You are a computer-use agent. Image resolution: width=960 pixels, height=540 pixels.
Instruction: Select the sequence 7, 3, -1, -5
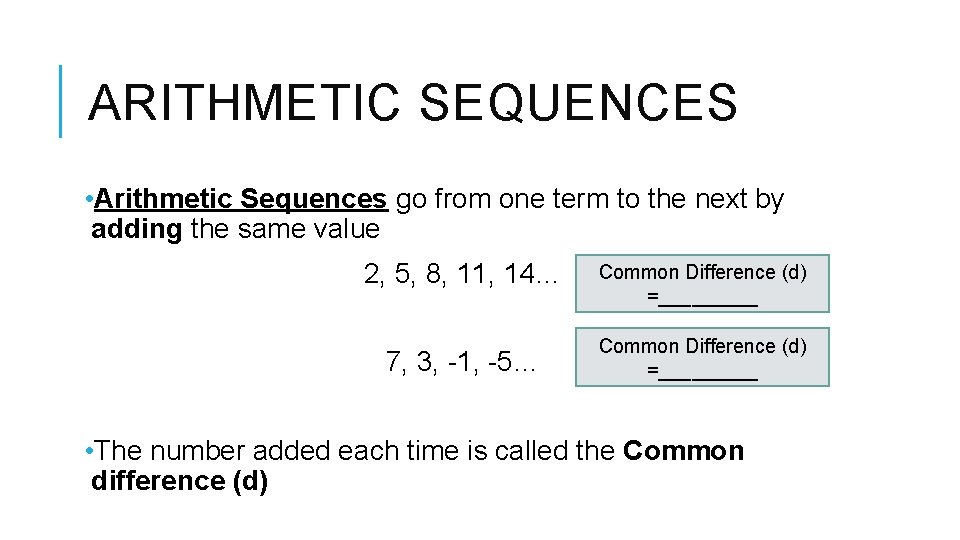coord(460,361)
